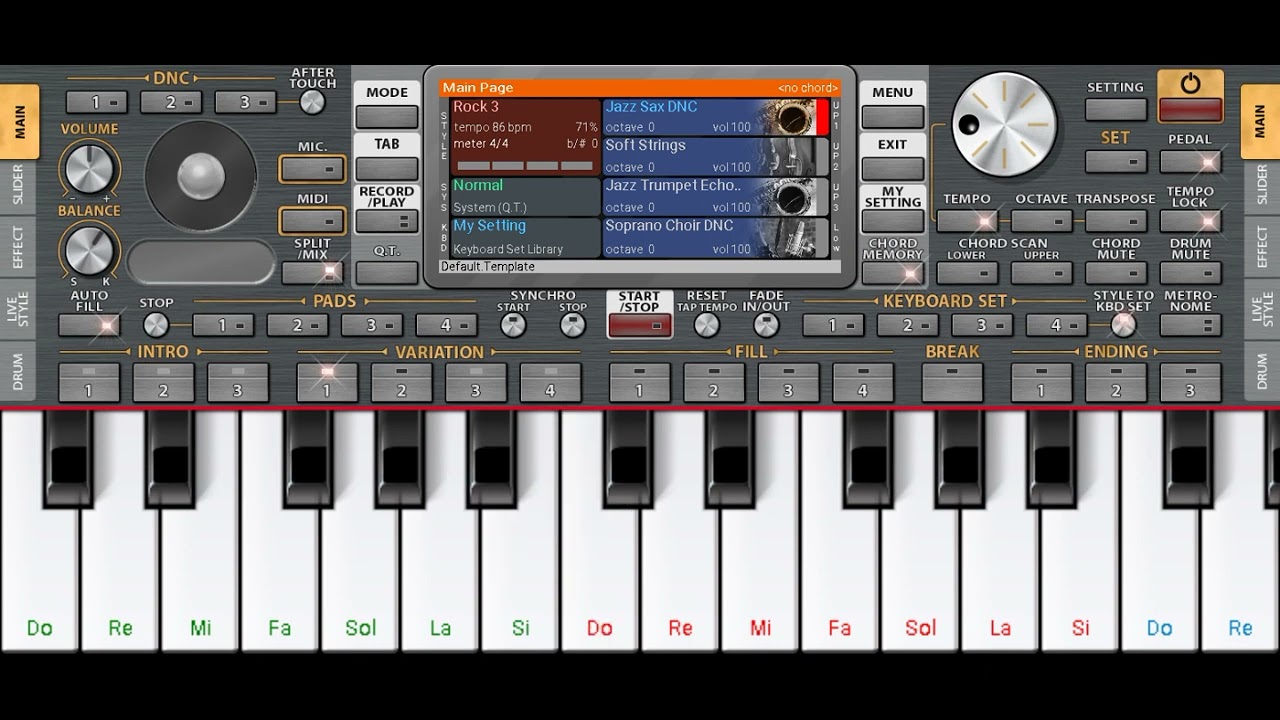The width and height of the screenshot is (1280, 720).
Task: Open My Setting button
Action: (893, 221)
